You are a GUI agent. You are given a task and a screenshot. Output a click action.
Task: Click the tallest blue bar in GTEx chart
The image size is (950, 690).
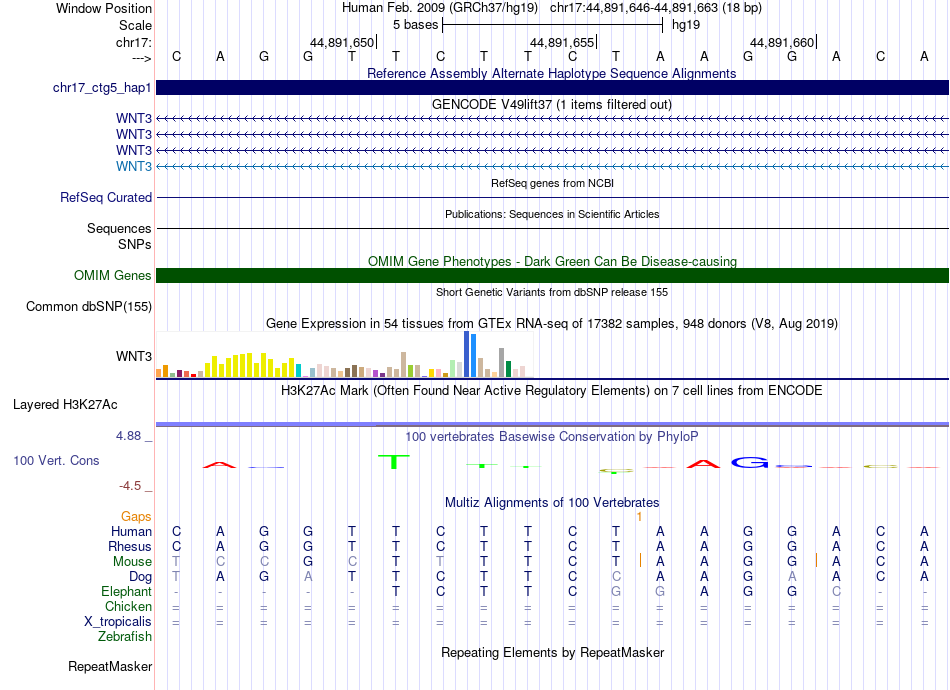click(467, 354)
